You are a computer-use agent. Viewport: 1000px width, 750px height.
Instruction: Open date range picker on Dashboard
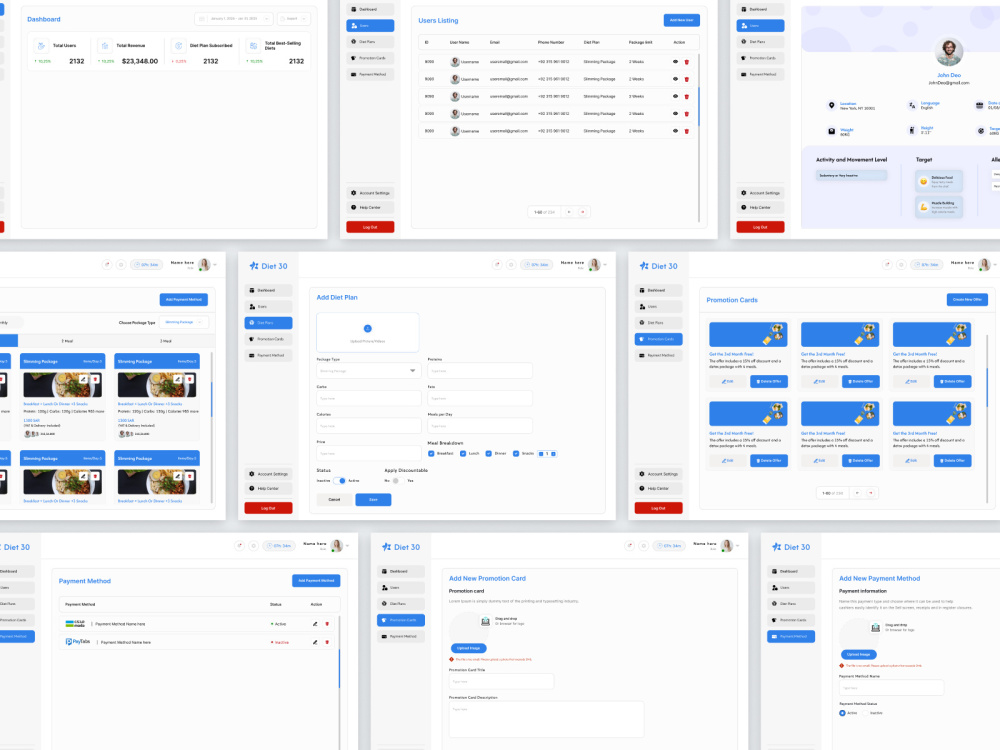[x=234, y=18]
